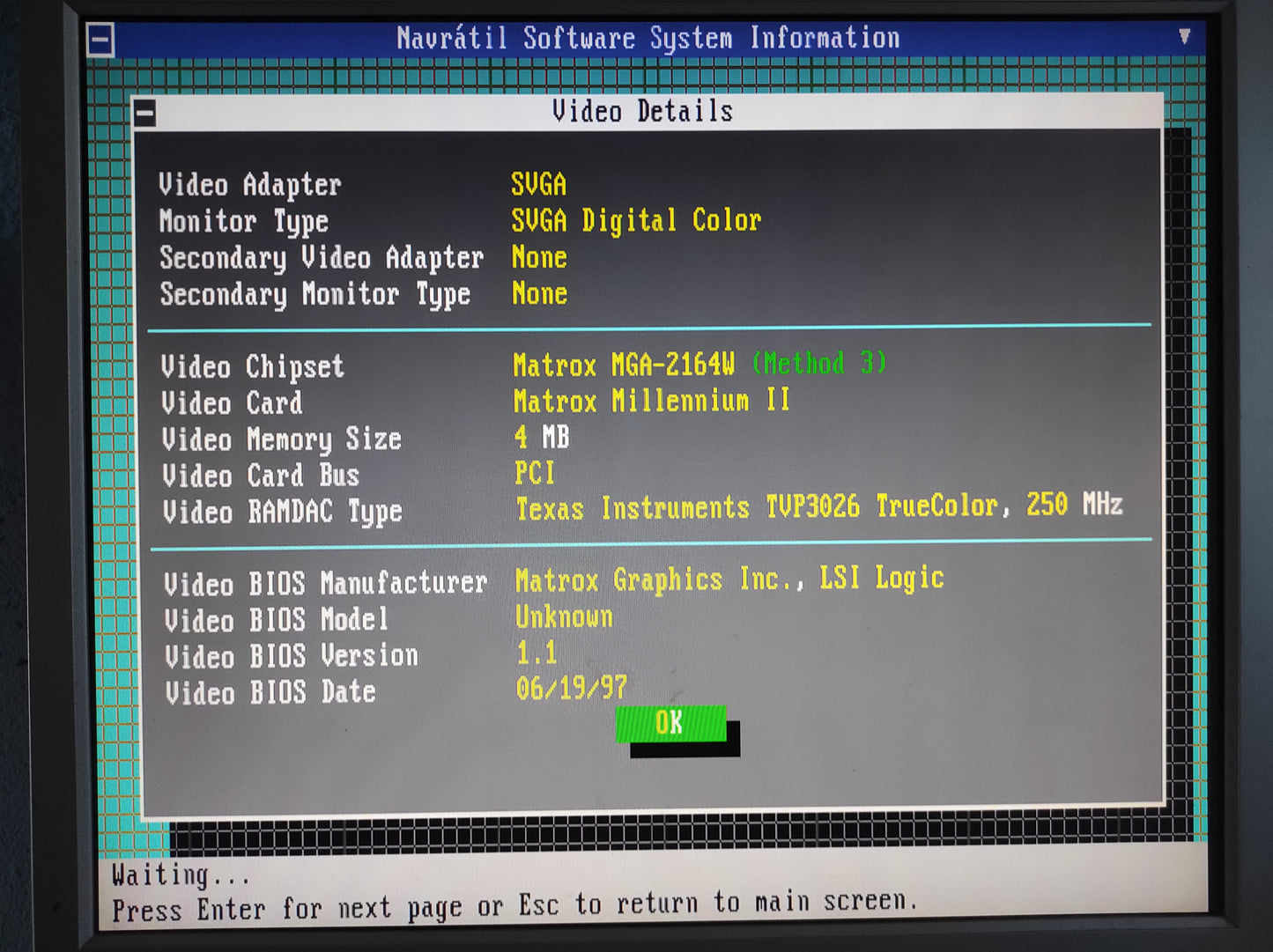The height and width of the screenshot is (952, 1273).
Task: Click 'Video Memory Size' label
Action: pos(282,439)
